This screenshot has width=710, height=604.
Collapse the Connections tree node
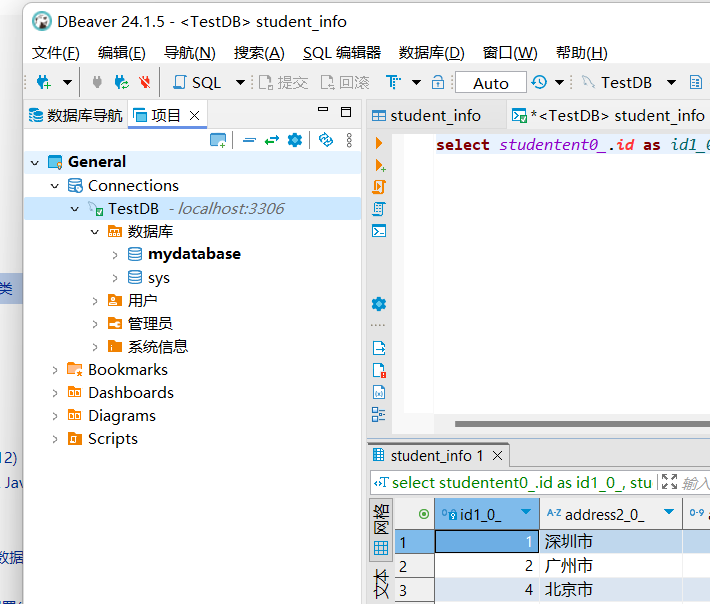tap(55, 186)
